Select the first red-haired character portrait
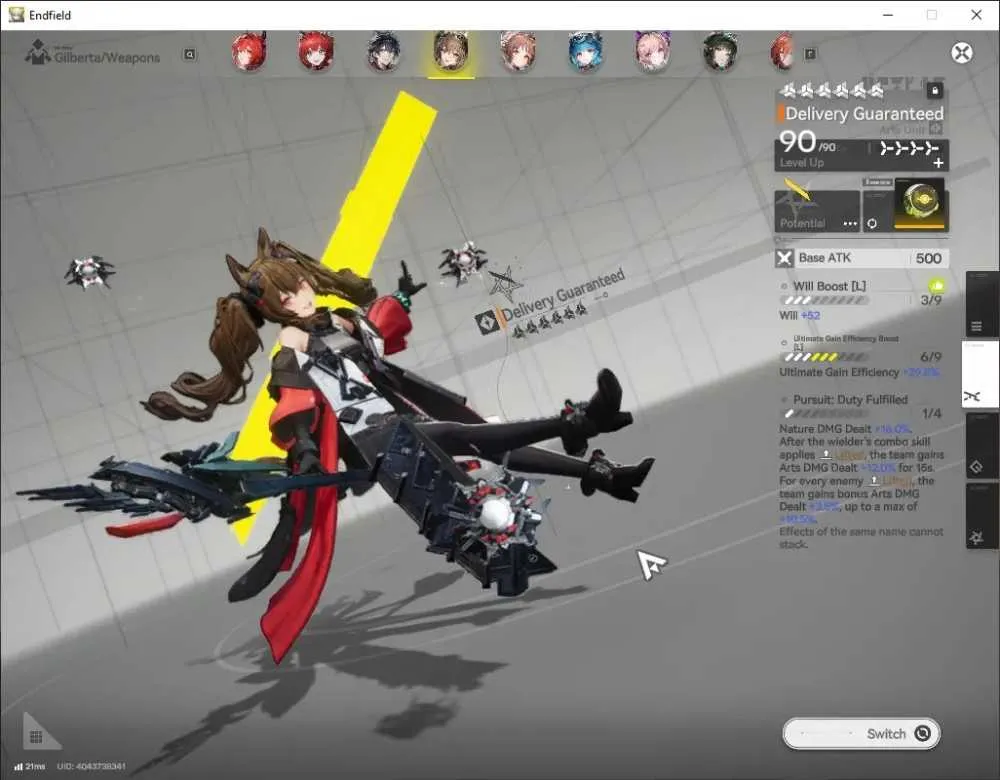Viewport: 1000px width, 780px height. point(249,52)
